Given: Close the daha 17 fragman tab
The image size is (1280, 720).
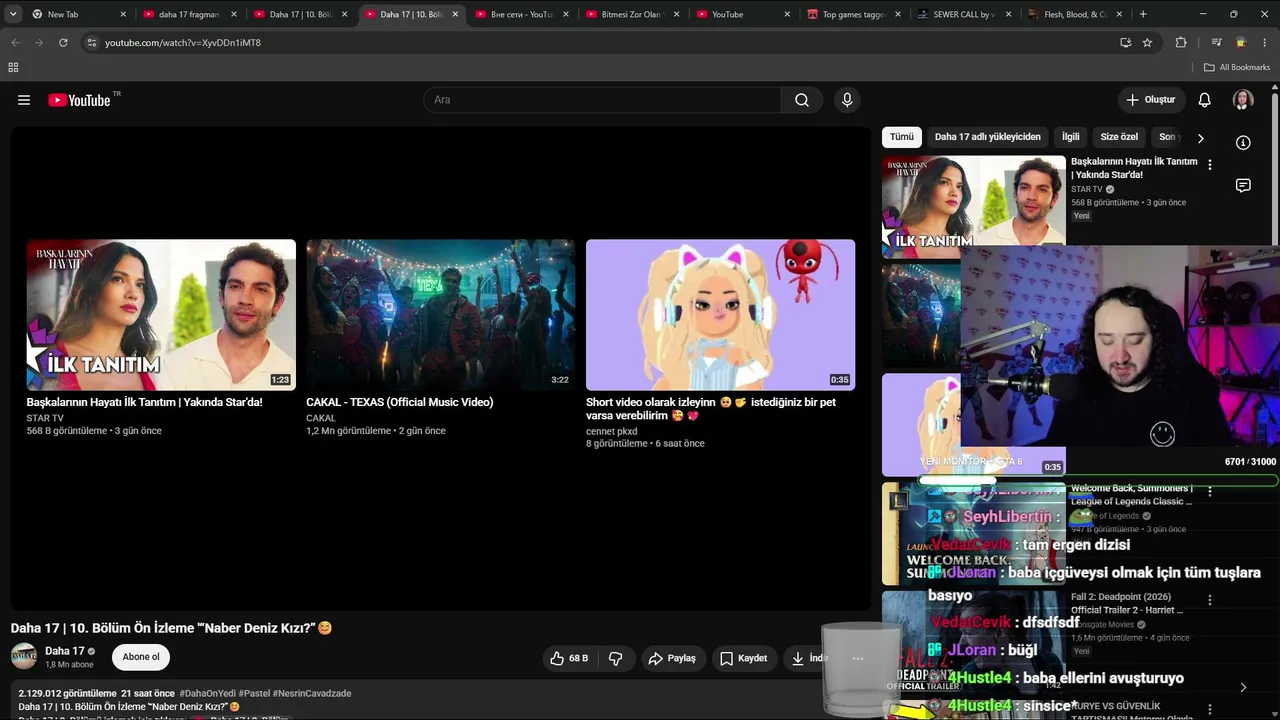Looking at the screenshot, I should 234,15.
